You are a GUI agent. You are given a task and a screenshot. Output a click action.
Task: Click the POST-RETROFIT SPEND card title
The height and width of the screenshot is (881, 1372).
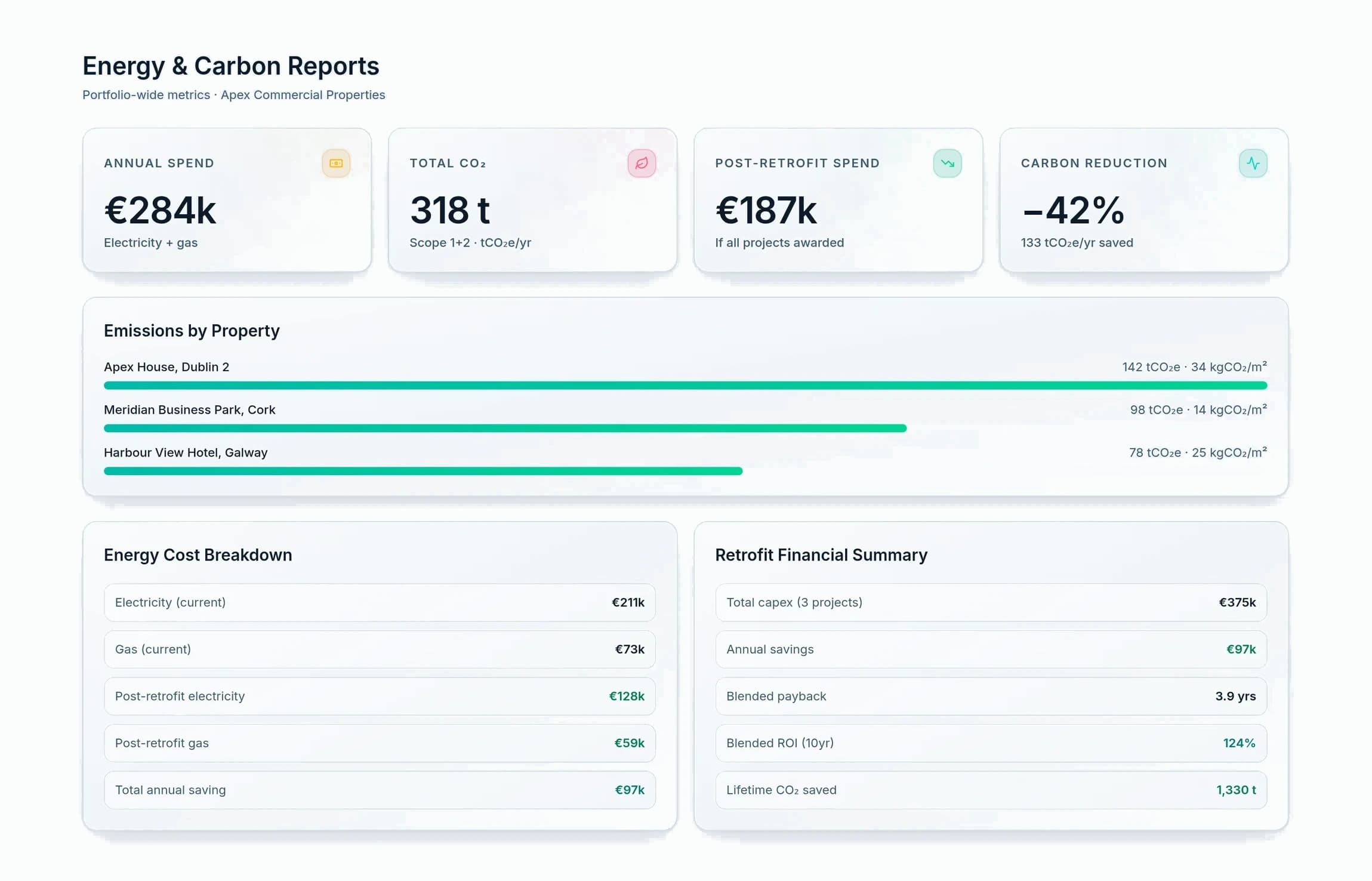click(797, 164)
